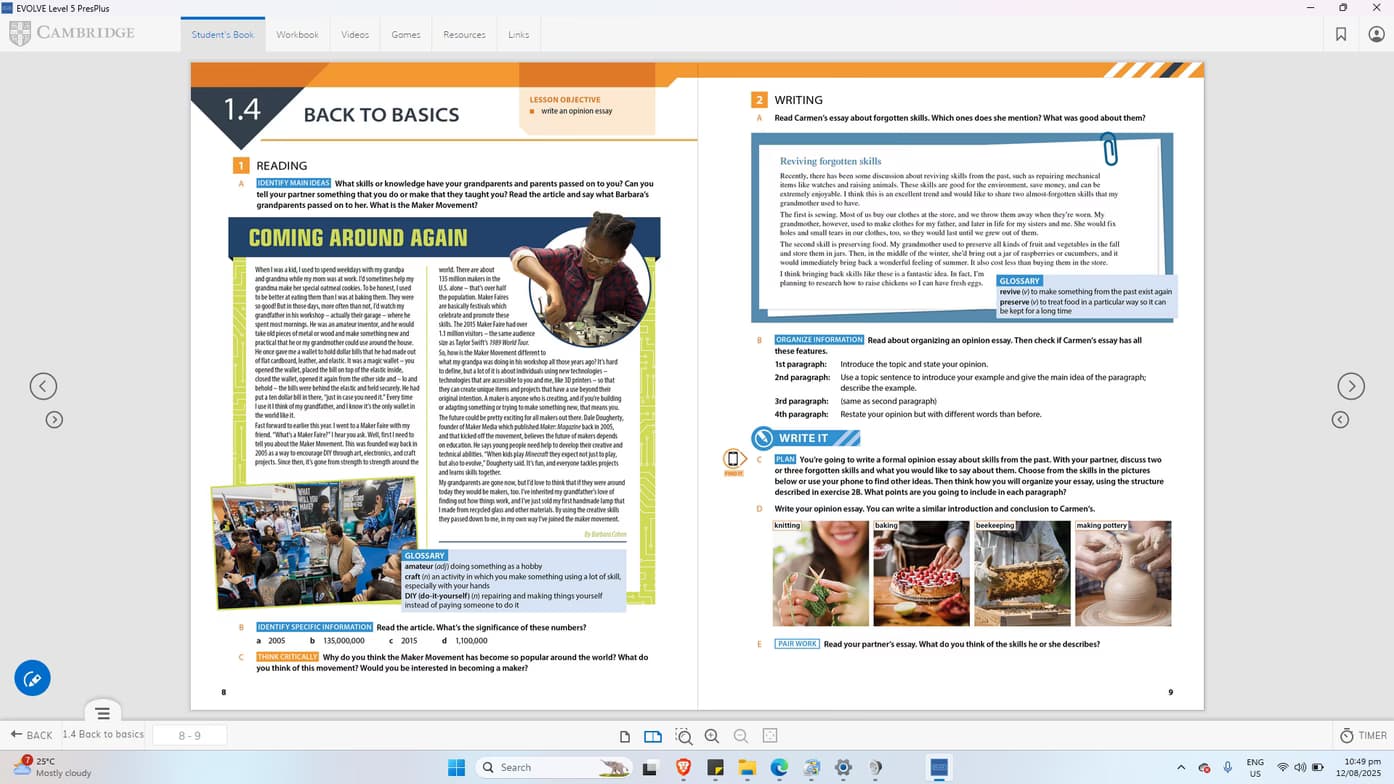
Task: Click the fit-to-screen view icon
Action: pyautogui.click(x=769, y=735)
